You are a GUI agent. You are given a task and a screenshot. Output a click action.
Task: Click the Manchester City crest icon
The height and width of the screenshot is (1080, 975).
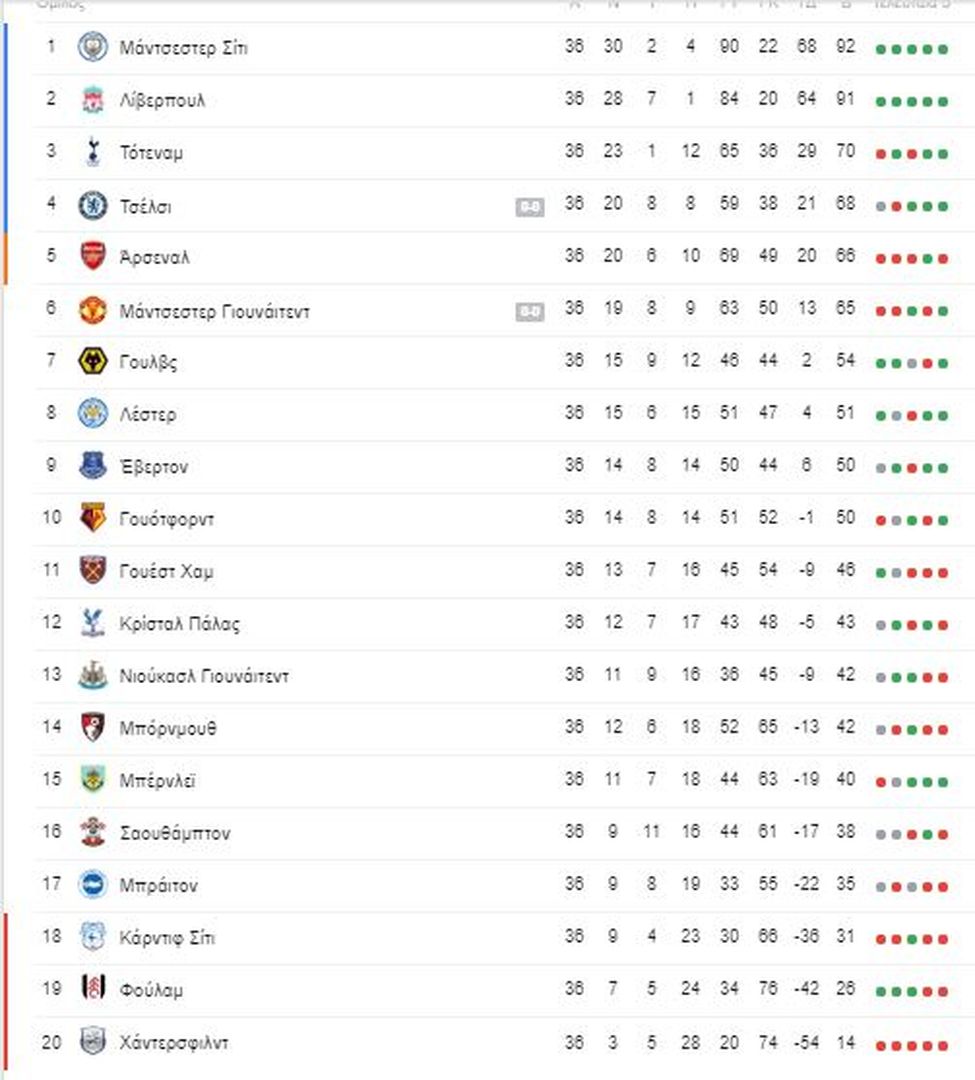92,48
